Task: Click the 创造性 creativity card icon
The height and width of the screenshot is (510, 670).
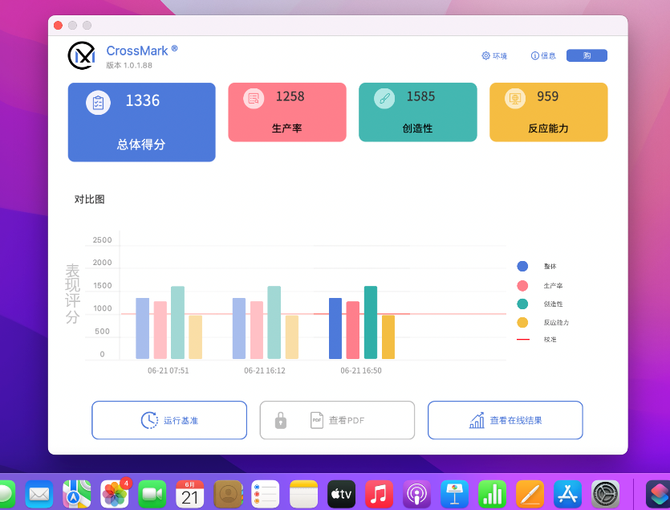Action: (384, 98)
